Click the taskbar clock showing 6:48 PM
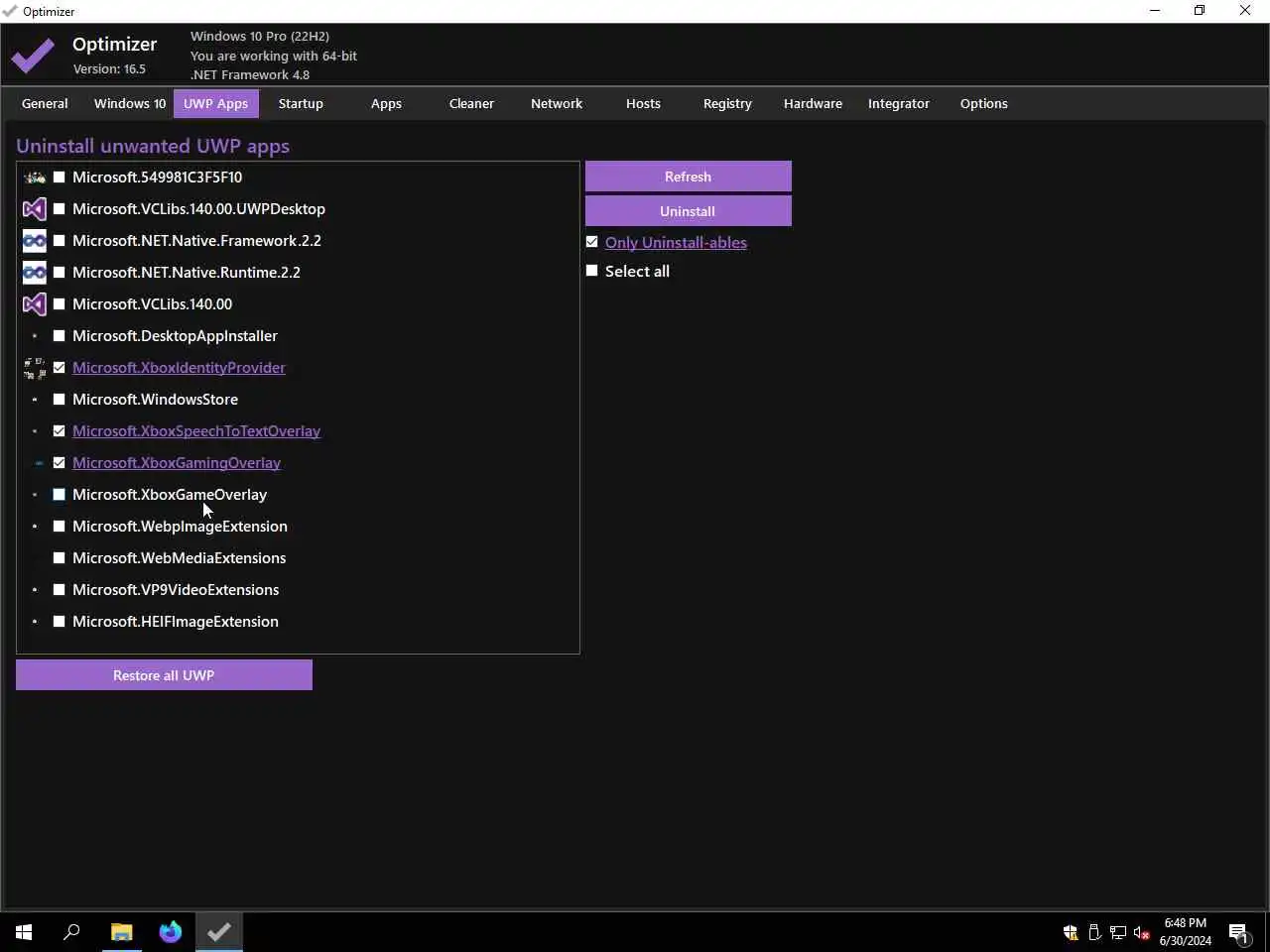Screen dimensions: 1270x952 click(x=1186, y=932)
